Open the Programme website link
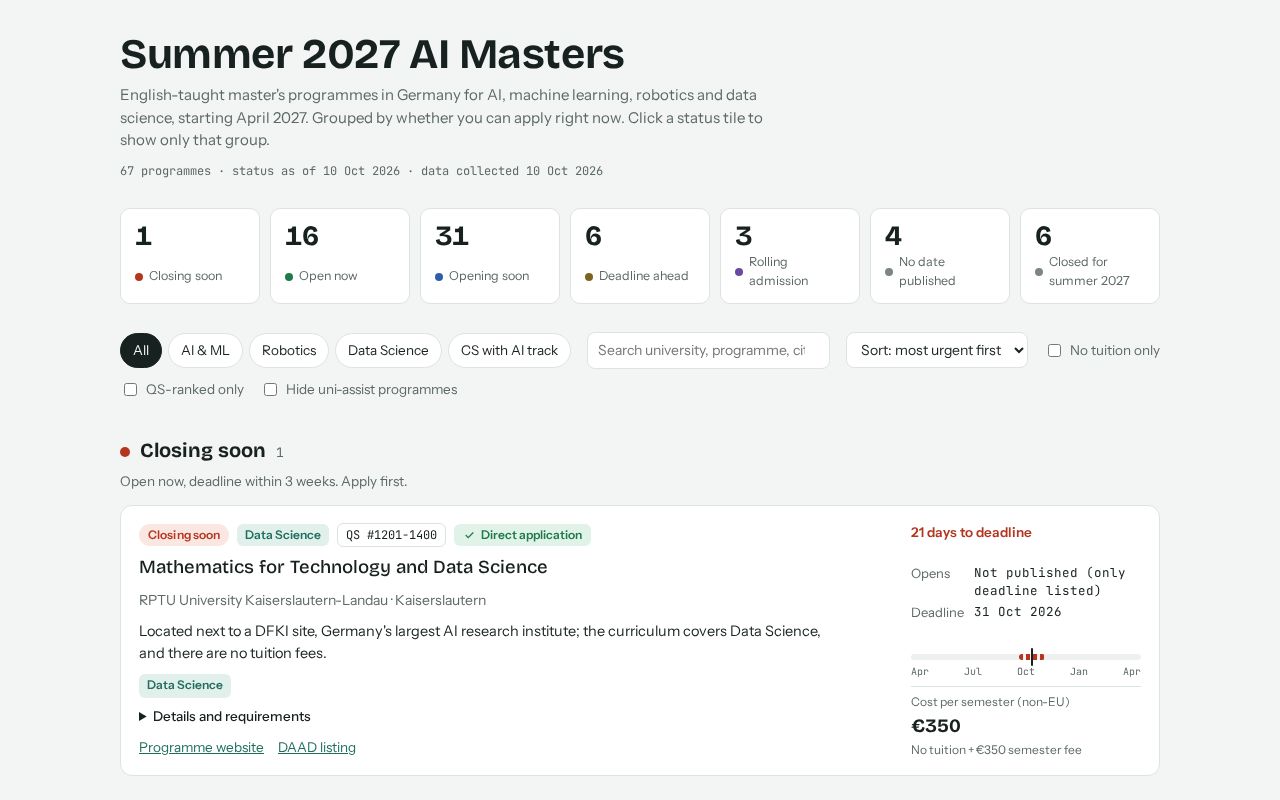 pyautogui.click(x=201, y=747)
